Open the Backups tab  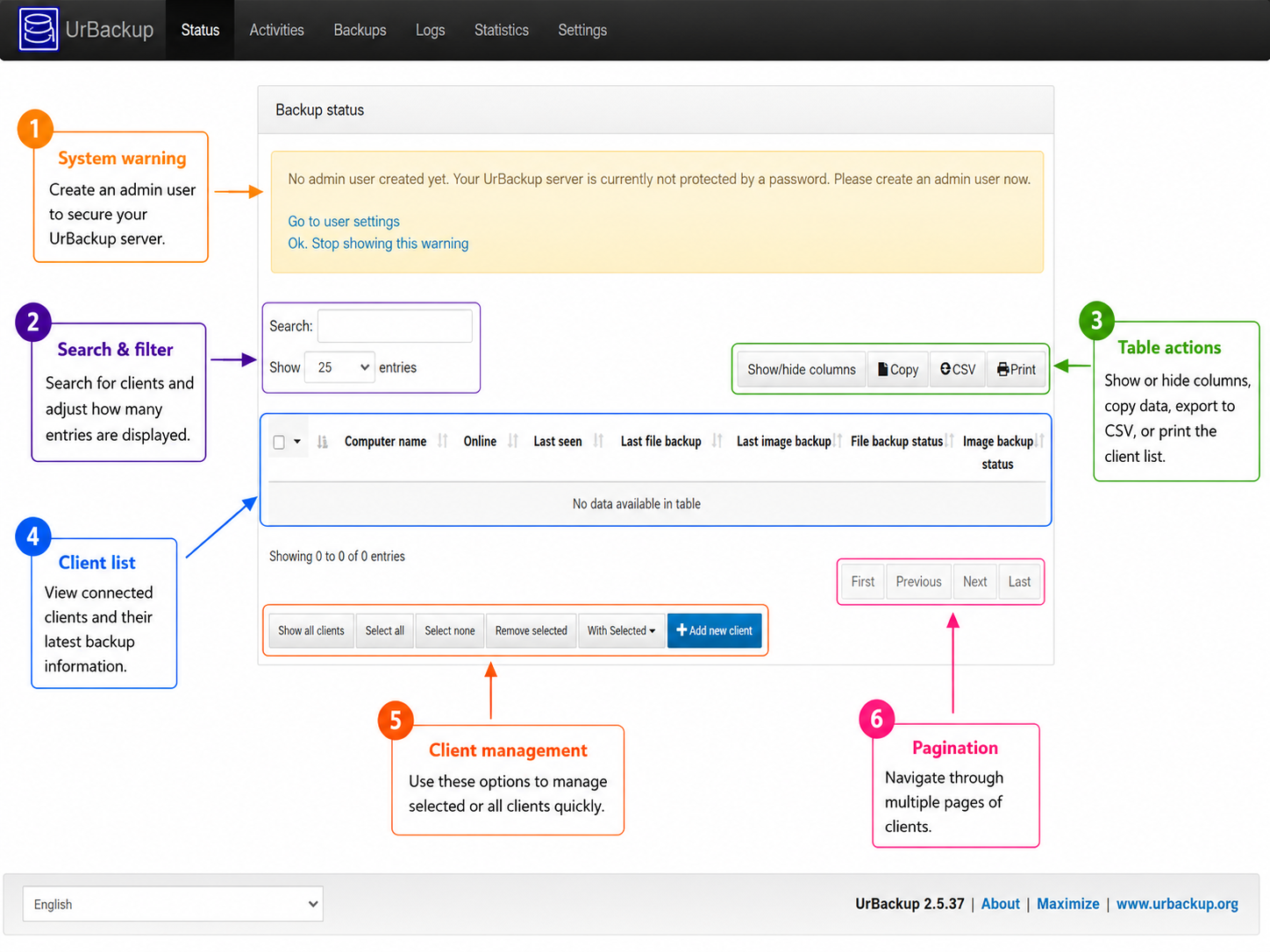pos(360,30)
